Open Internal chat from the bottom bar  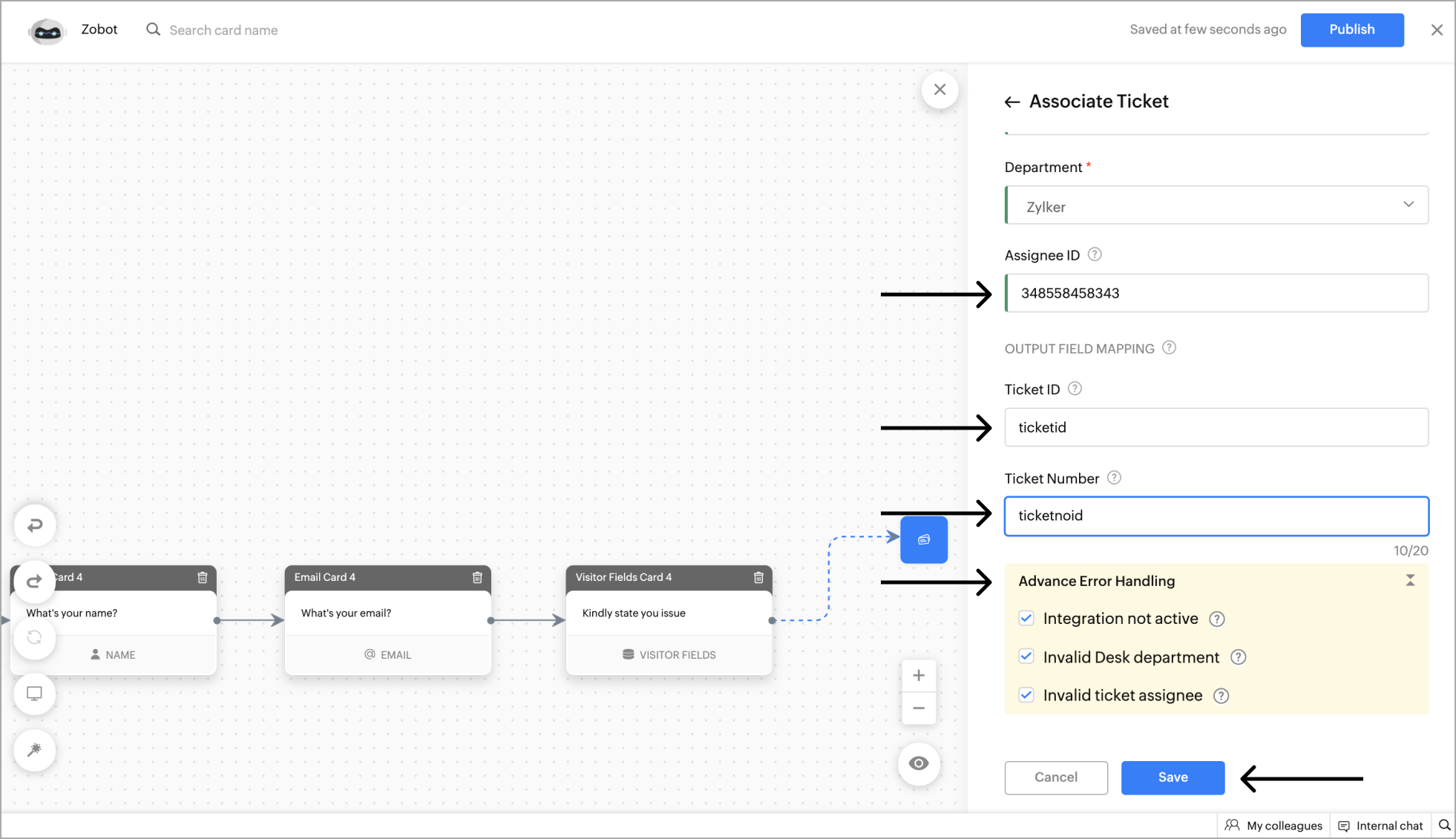pos(1381,825)
